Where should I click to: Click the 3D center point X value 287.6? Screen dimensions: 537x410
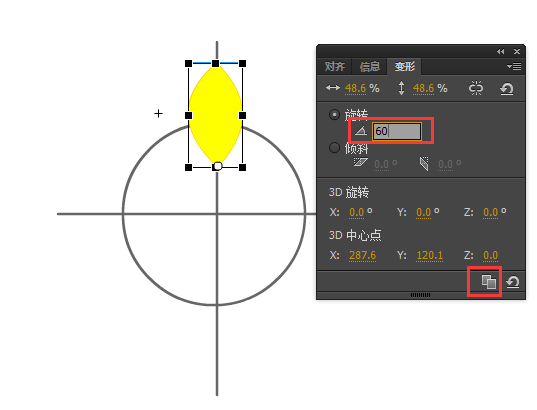click(362, 255)
